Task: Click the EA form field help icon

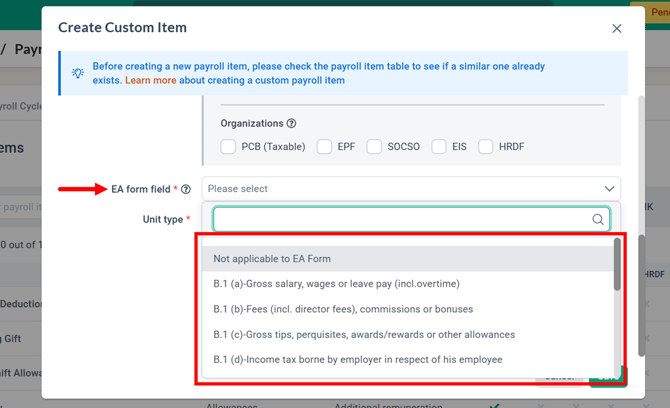Action: 186,189
